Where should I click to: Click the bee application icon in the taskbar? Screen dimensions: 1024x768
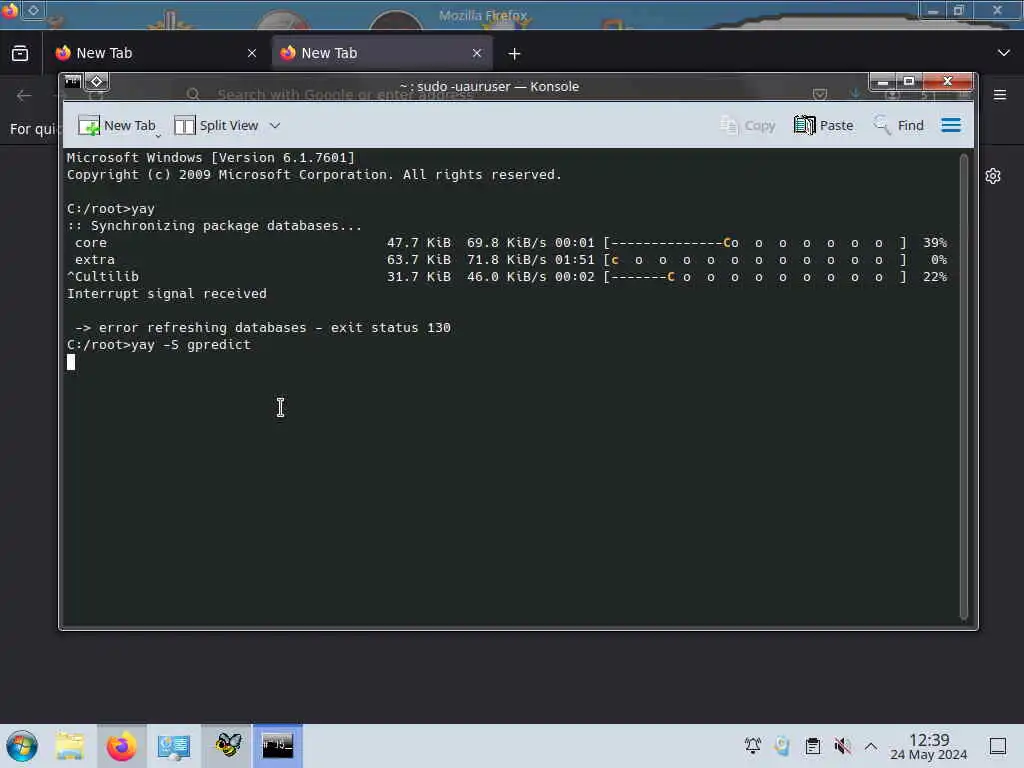coord(227,746)
